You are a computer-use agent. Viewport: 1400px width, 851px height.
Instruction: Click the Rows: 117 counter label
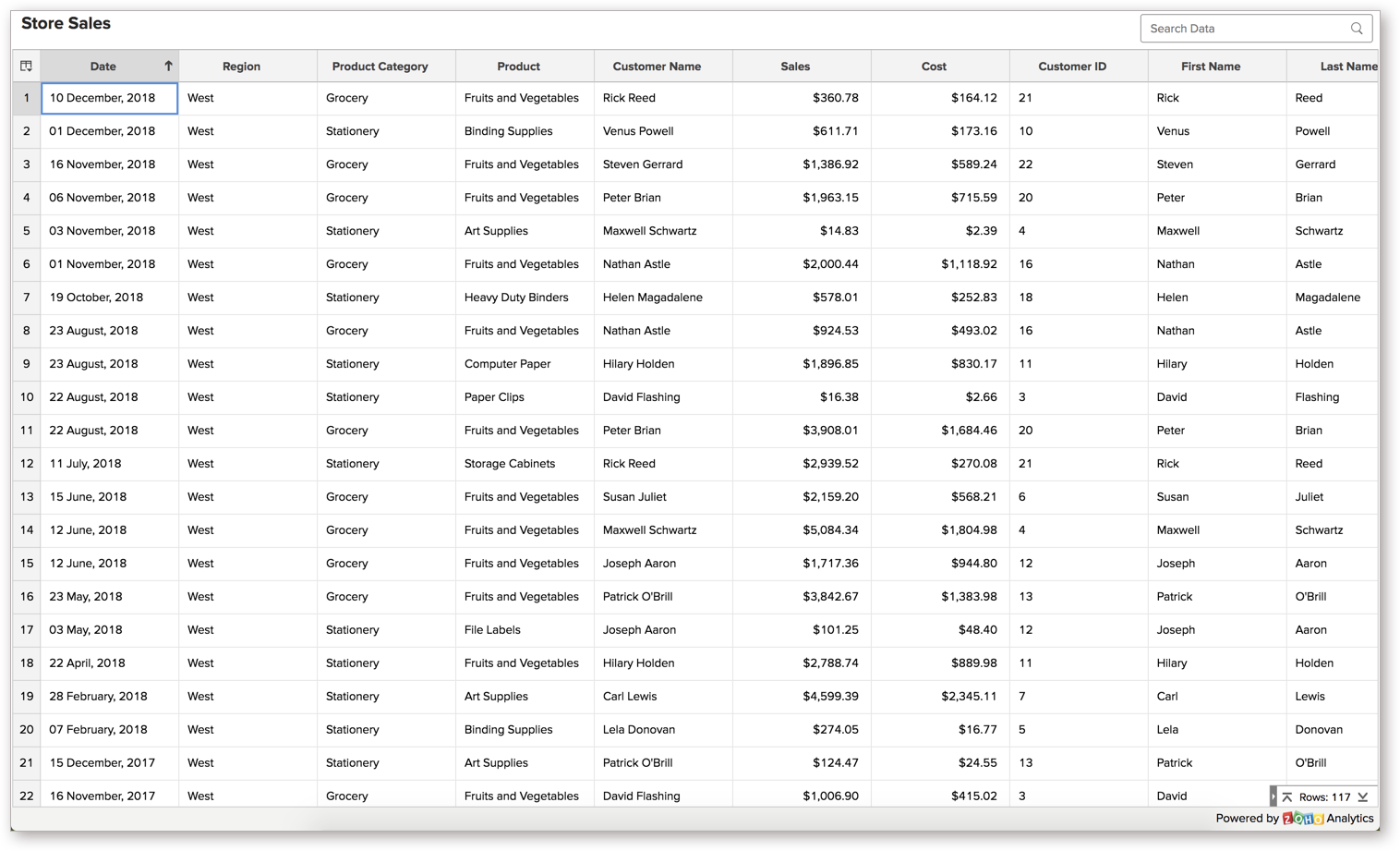[1324, 797]
